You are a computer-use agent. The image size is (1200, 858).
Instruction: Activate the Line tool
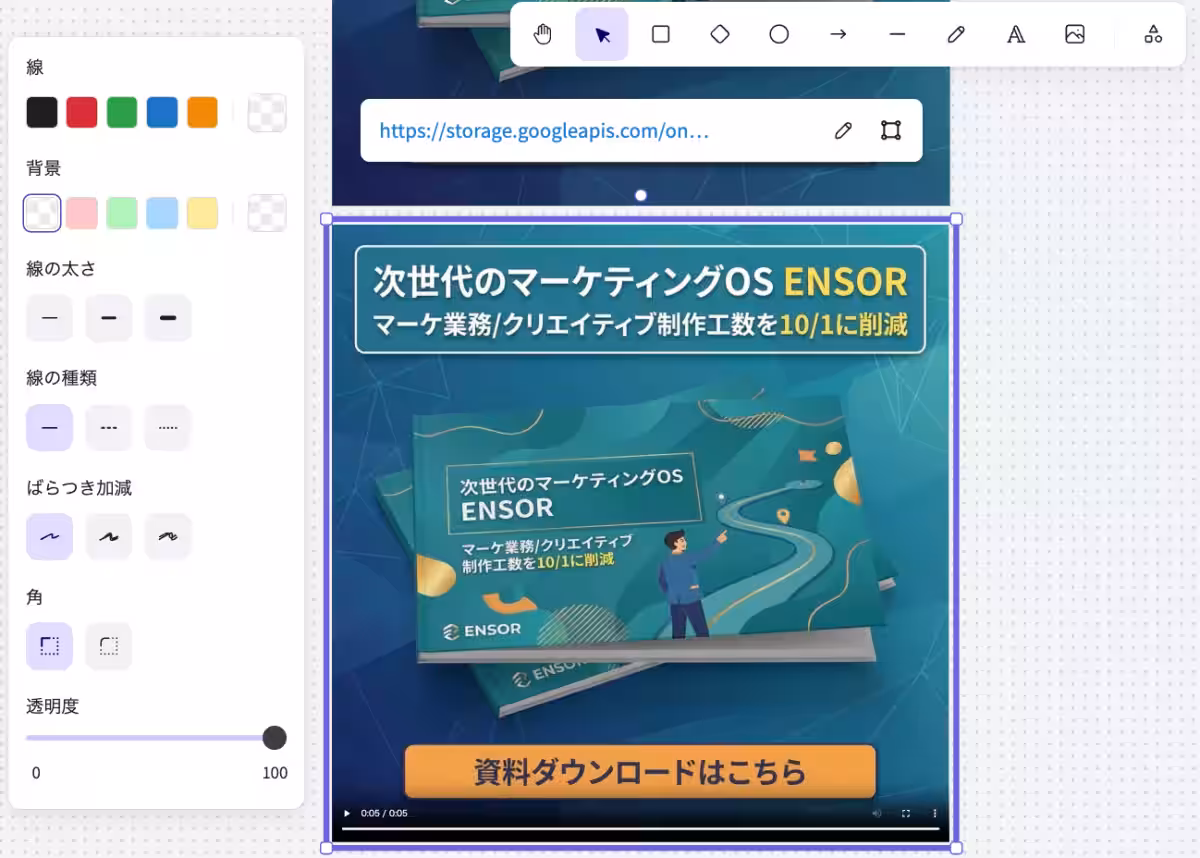pos(897,35)
